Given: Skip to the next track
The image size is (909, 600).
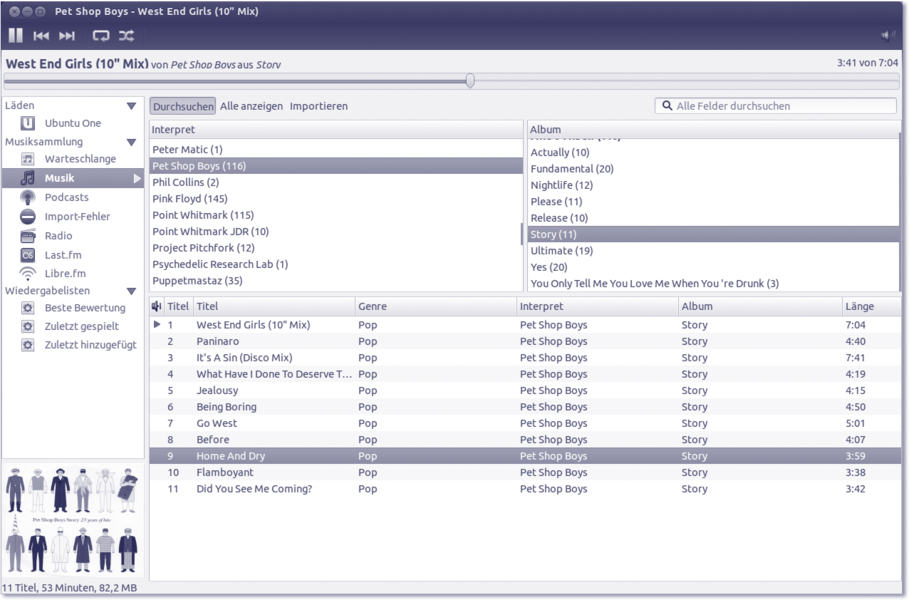Looking at the screenshot, I should click(x=67, y=36).
